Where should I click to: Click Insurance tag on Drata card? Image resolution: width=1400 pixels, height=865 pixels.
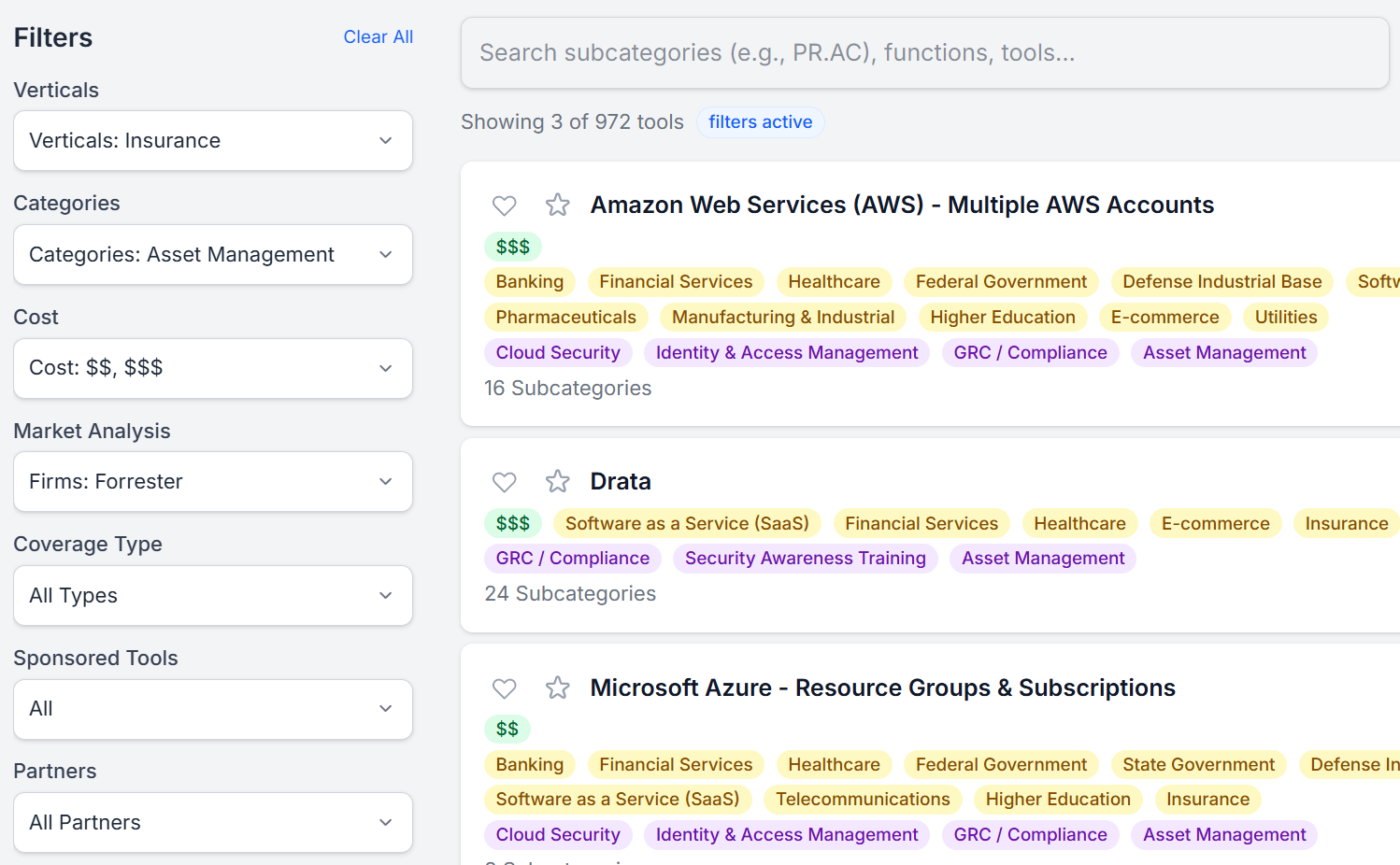point(1347,524)
